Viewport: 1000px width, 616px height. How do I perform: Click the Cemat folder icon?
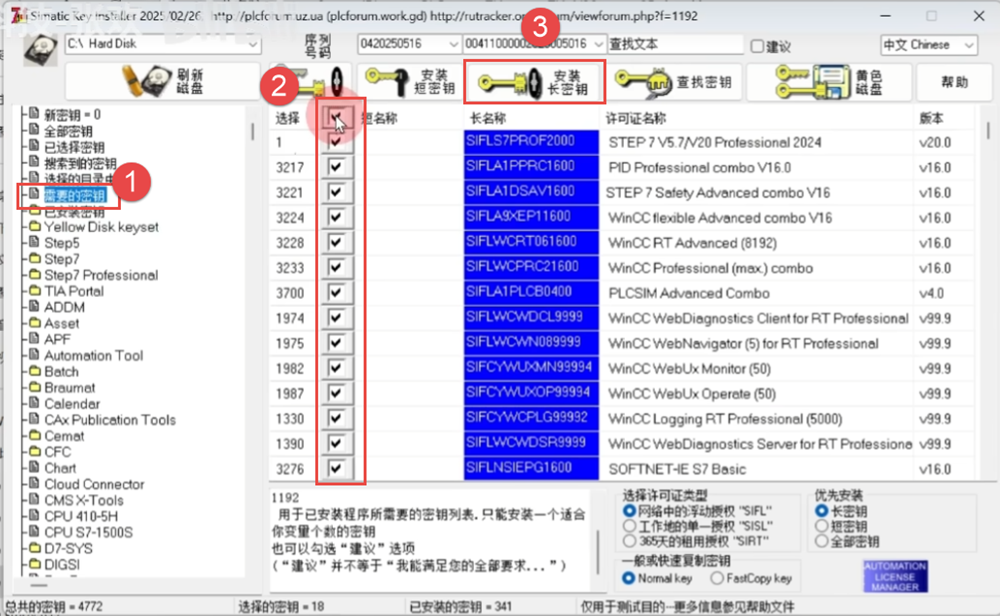[x=34, y=436]
